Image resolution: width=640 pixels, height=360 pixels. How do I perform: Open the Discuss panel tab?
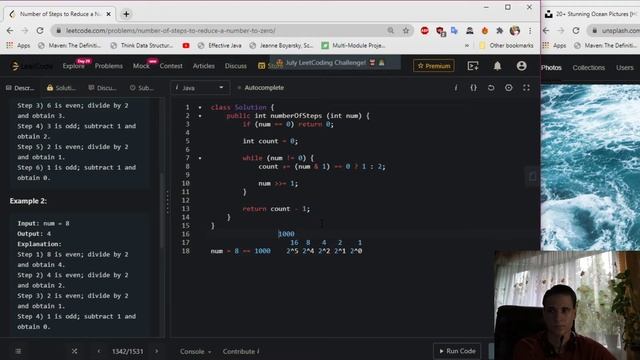click(102, 88)
